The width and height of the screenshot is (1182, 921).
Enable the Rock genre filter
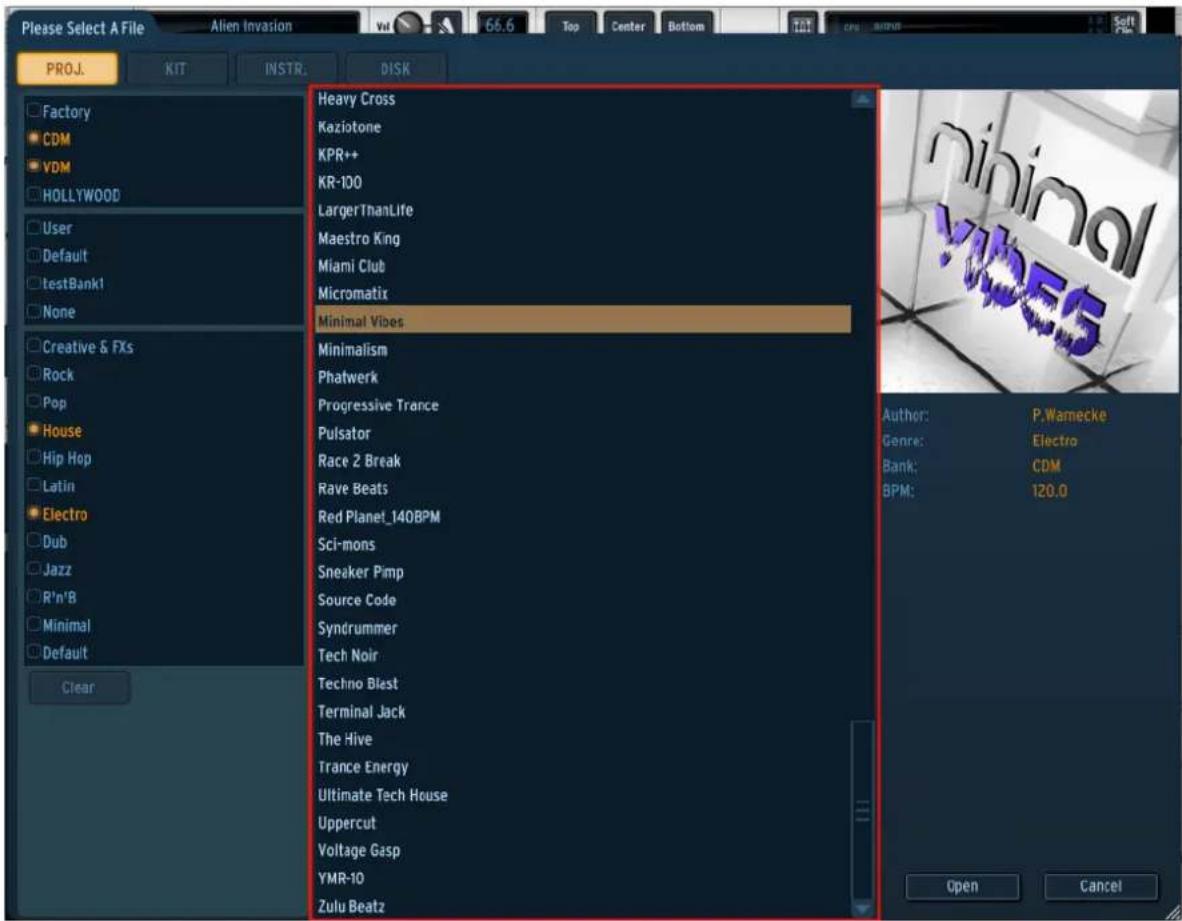point(34,374)
